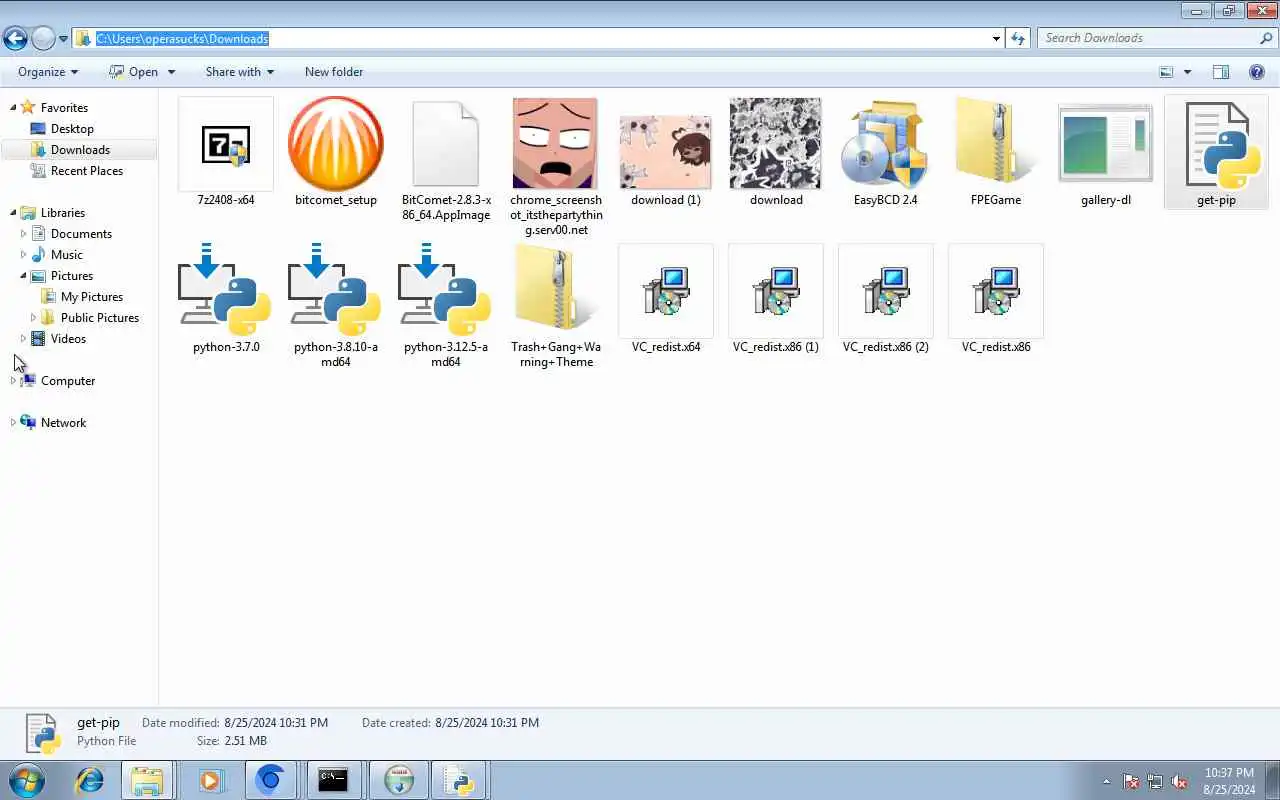Collapse the Pictures library
This screenshot has height=800, width=1280.
(x=23, y=275)
